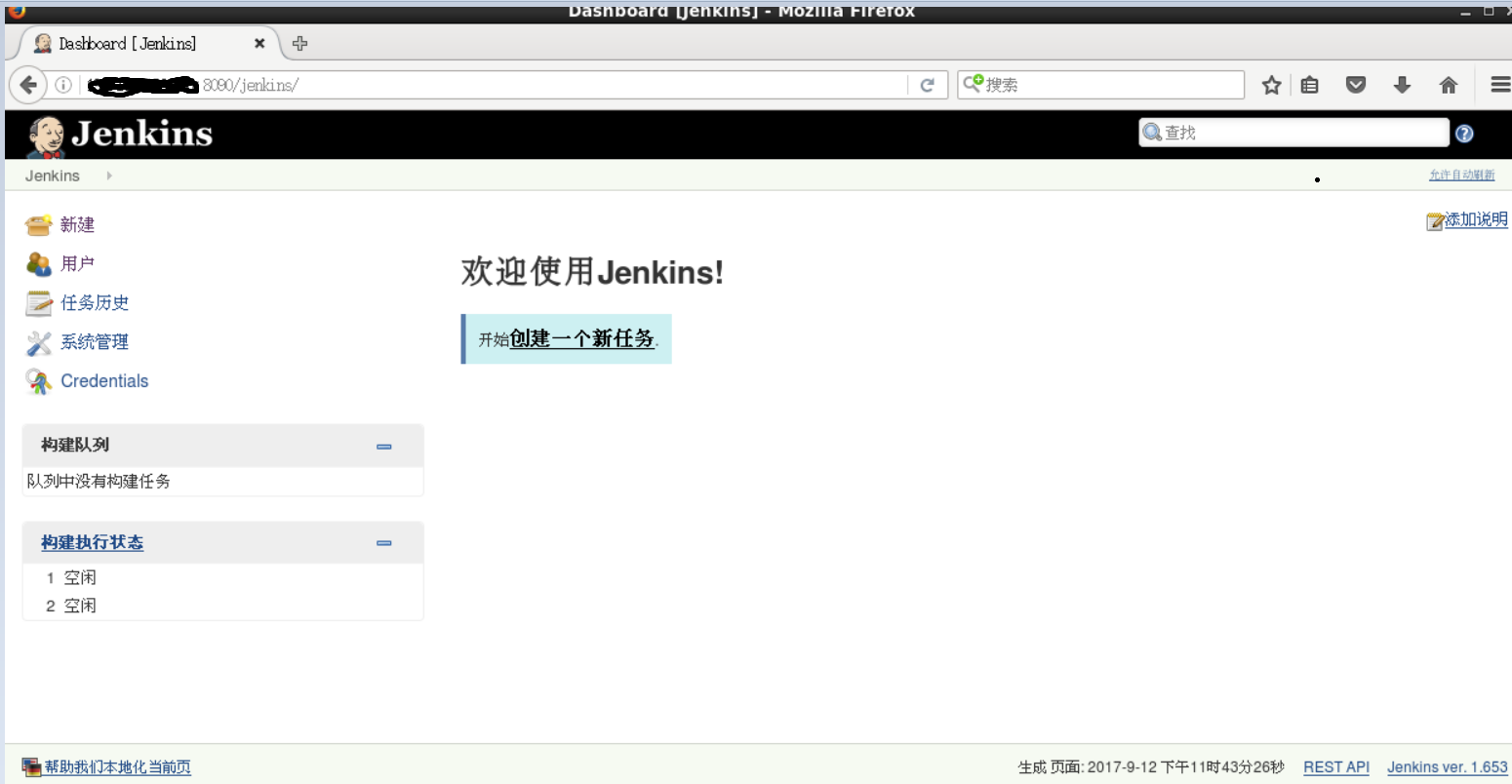Image resolution: width=1512 pixels, height=784 pixels.
Task: Click the Credentials keys icon
Action: click(x=39, y=381)
